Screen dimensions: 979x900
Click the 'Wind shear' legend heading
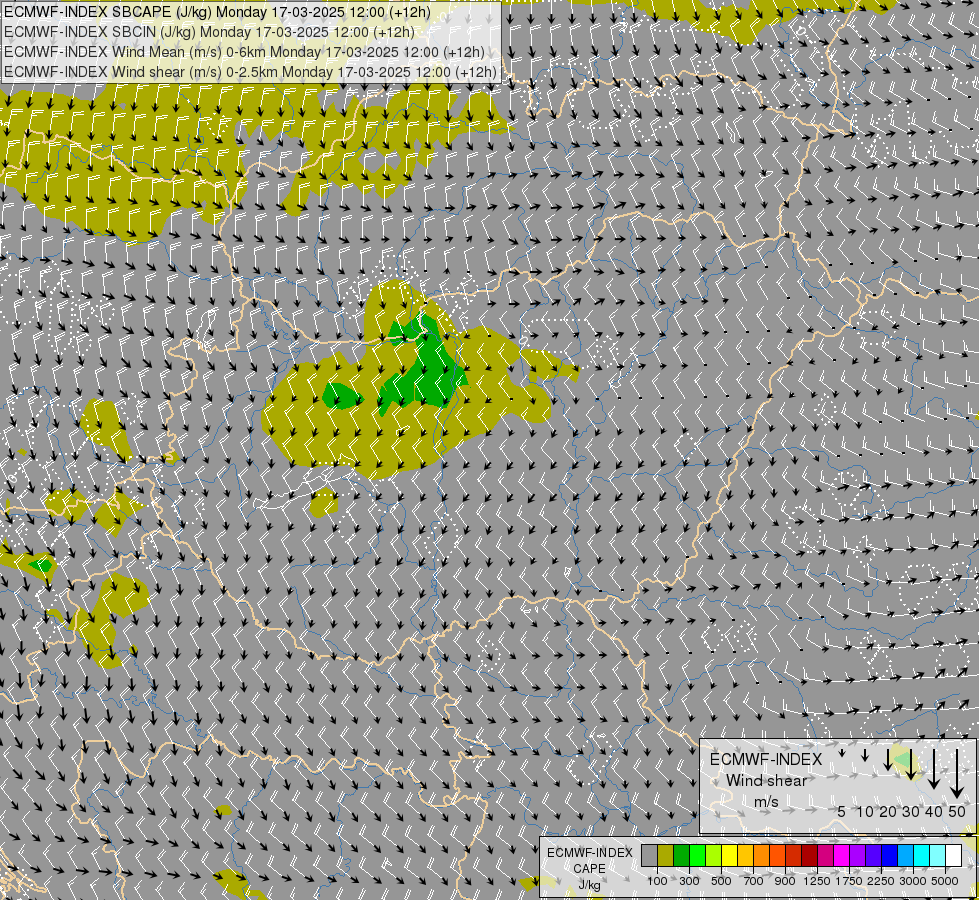[x=766, y=780]
